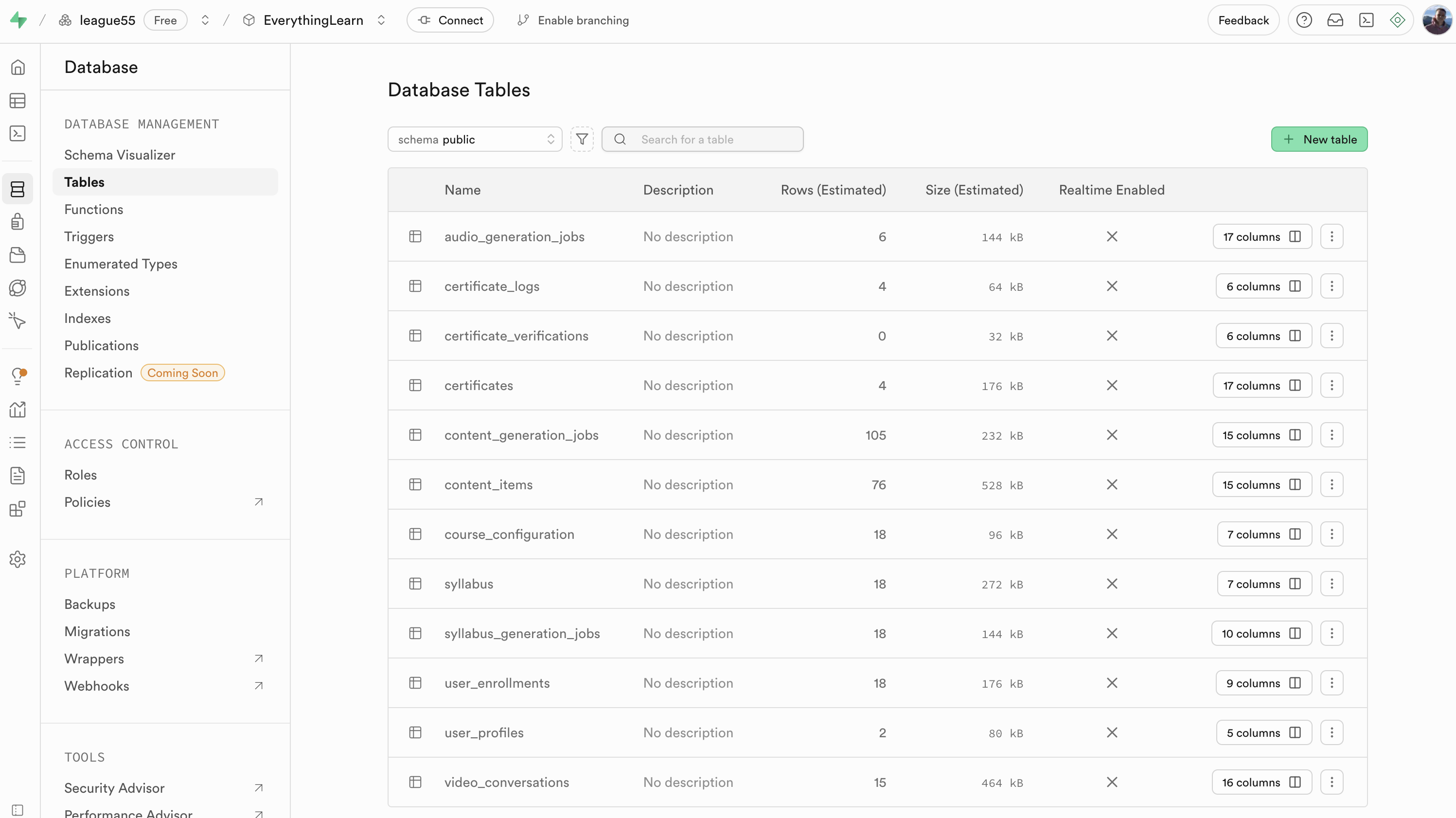This screenshot has width=1456, height=818.
Task: Open the Edge Functions sidebar icon
Action: (x=18, y=288)
